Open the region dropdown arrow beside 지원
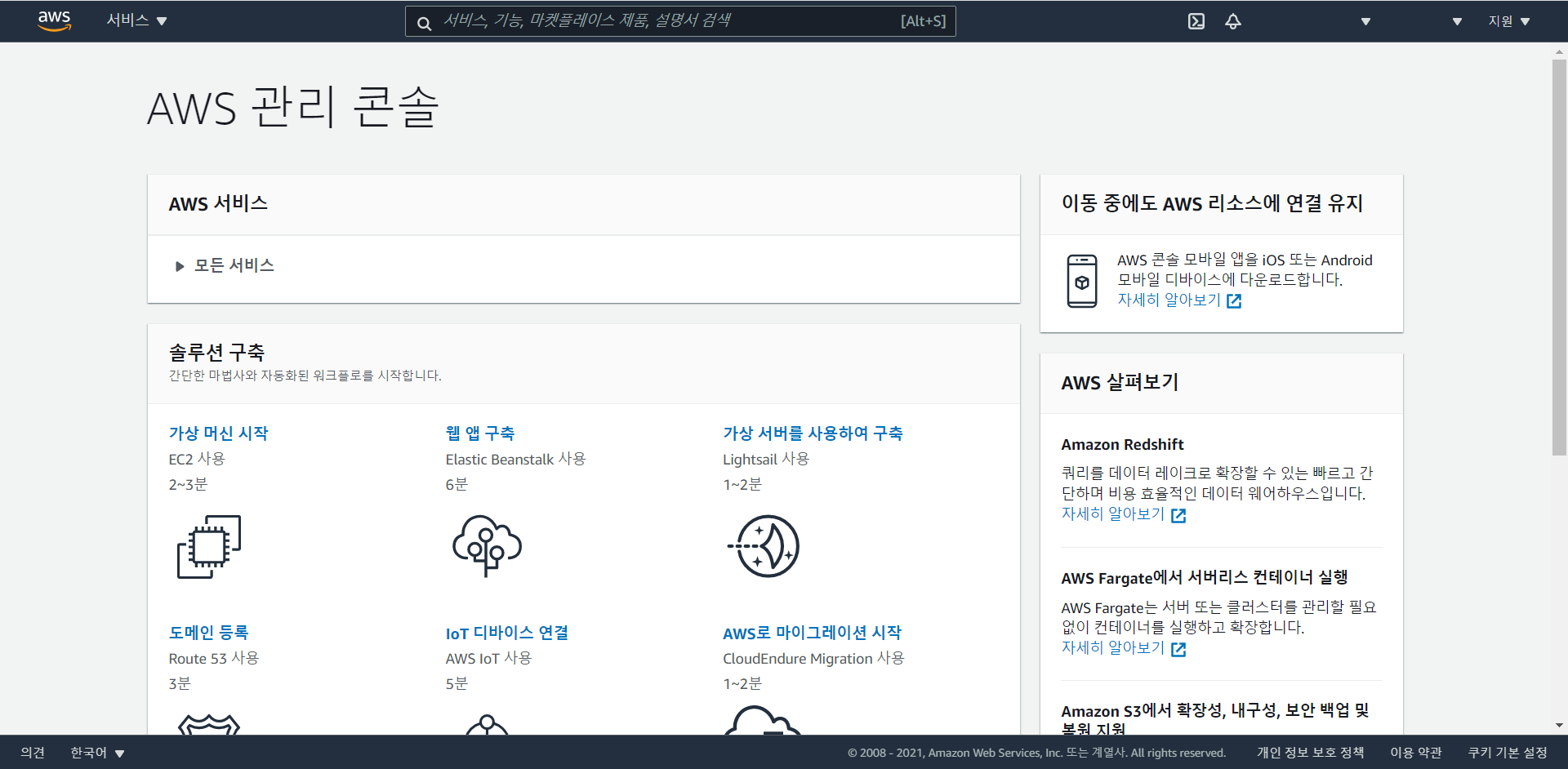The width and height of the screenshot is (1568, 769). coord(1457,21)
